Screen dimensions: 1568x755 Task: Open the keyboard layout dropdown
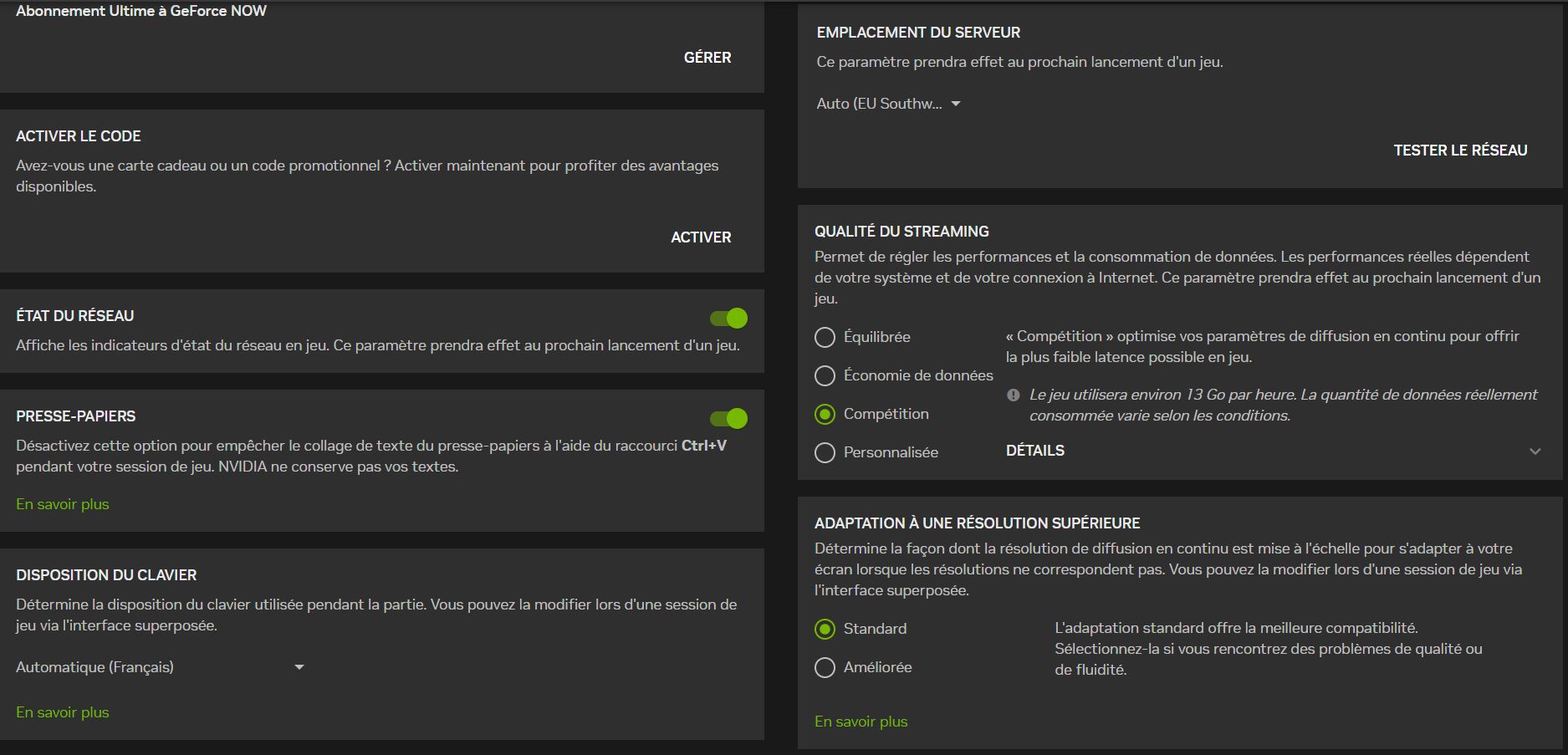(x=160, y=667)
